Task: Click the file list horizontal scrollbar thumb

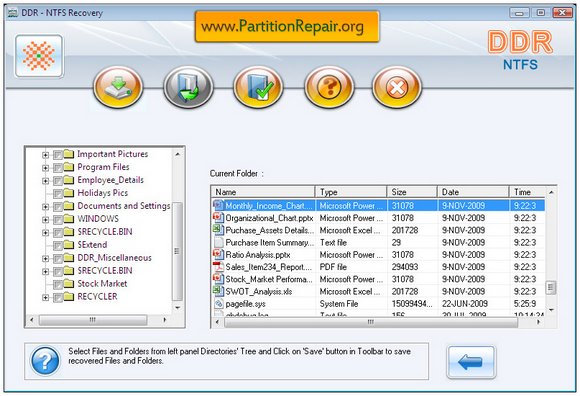Action: tap(371, 322)
